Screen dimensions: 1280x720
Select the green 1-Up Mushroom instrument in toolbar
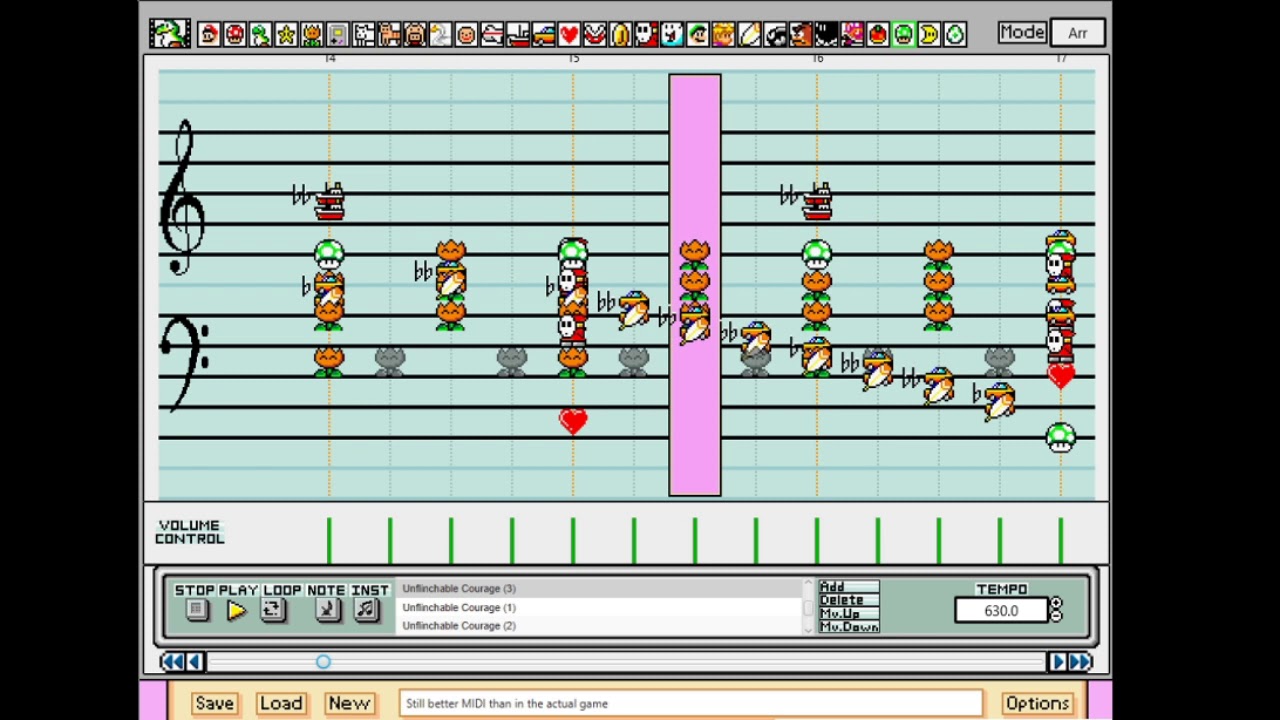tap(904, 34)
